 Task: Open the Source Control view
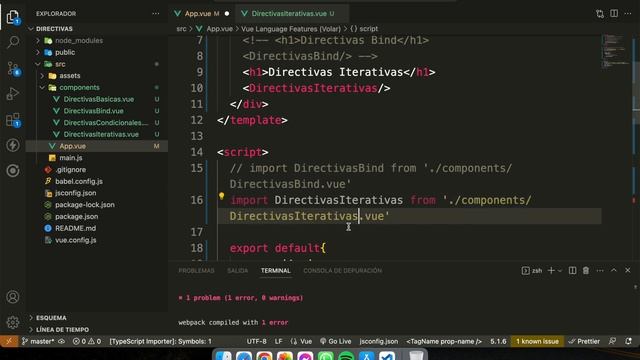[13, 68]
